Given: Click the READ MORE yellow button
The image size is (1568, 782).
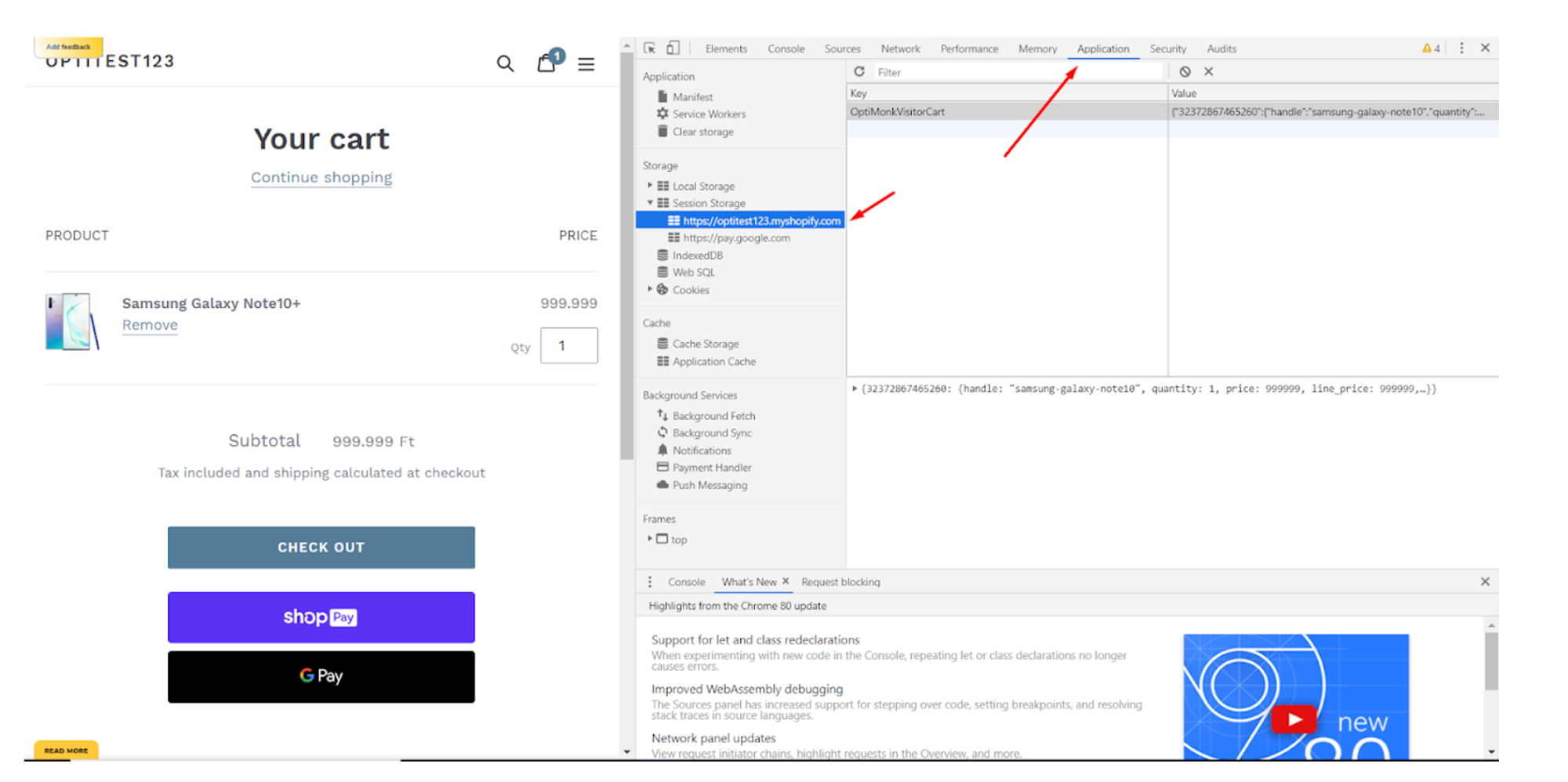Looking at the screenshot, I should (66, 750).
